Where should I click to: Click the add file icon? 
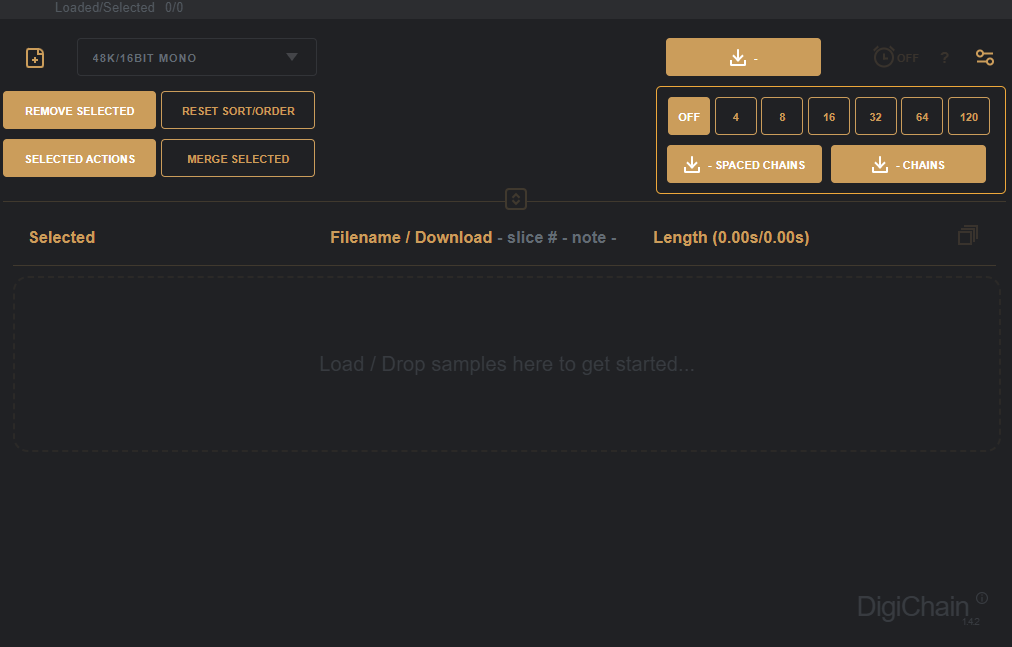pyautogui.click(x=35, y=58)
